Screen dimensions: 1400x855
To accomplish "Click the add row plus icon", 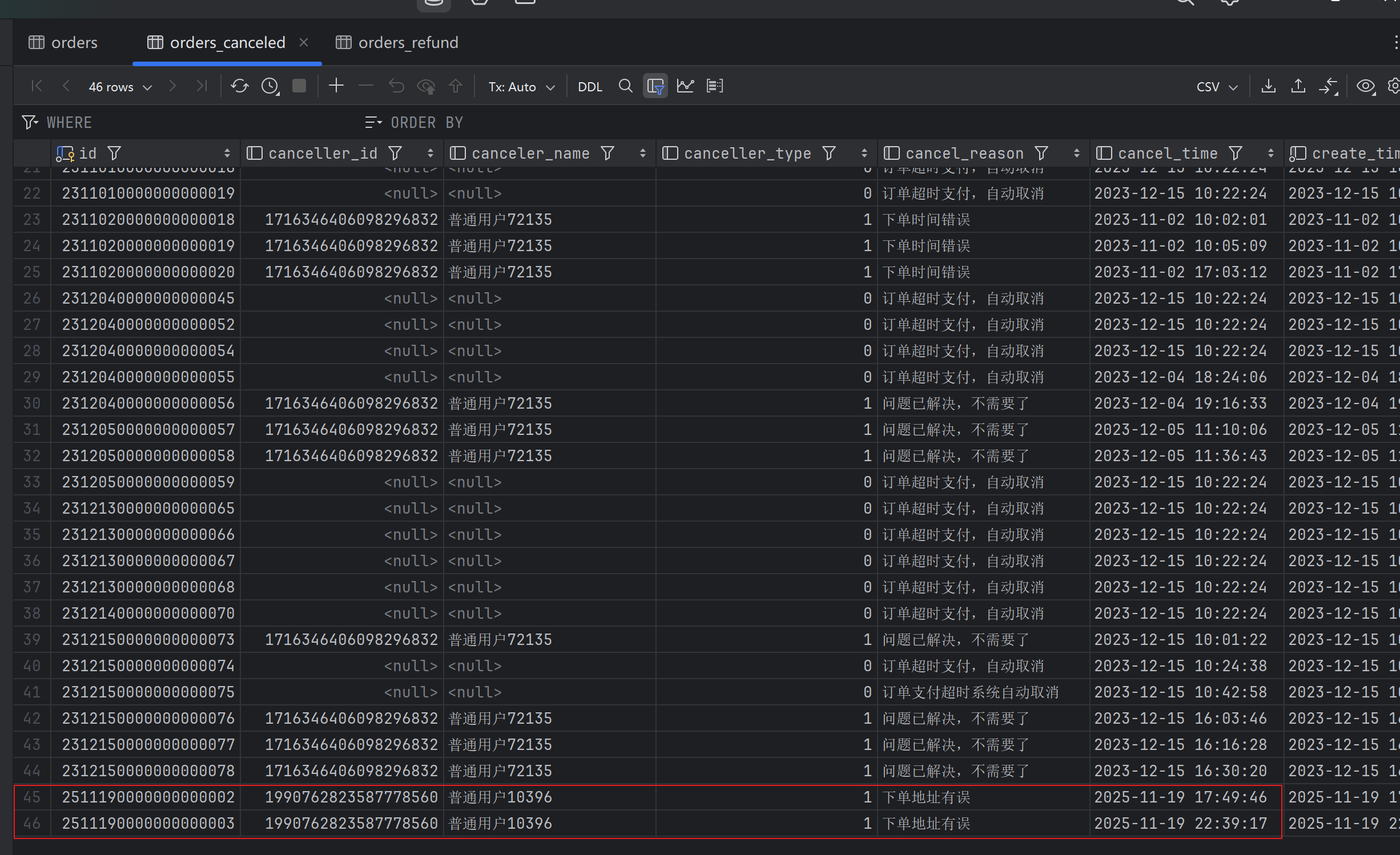I will (336, 86).
